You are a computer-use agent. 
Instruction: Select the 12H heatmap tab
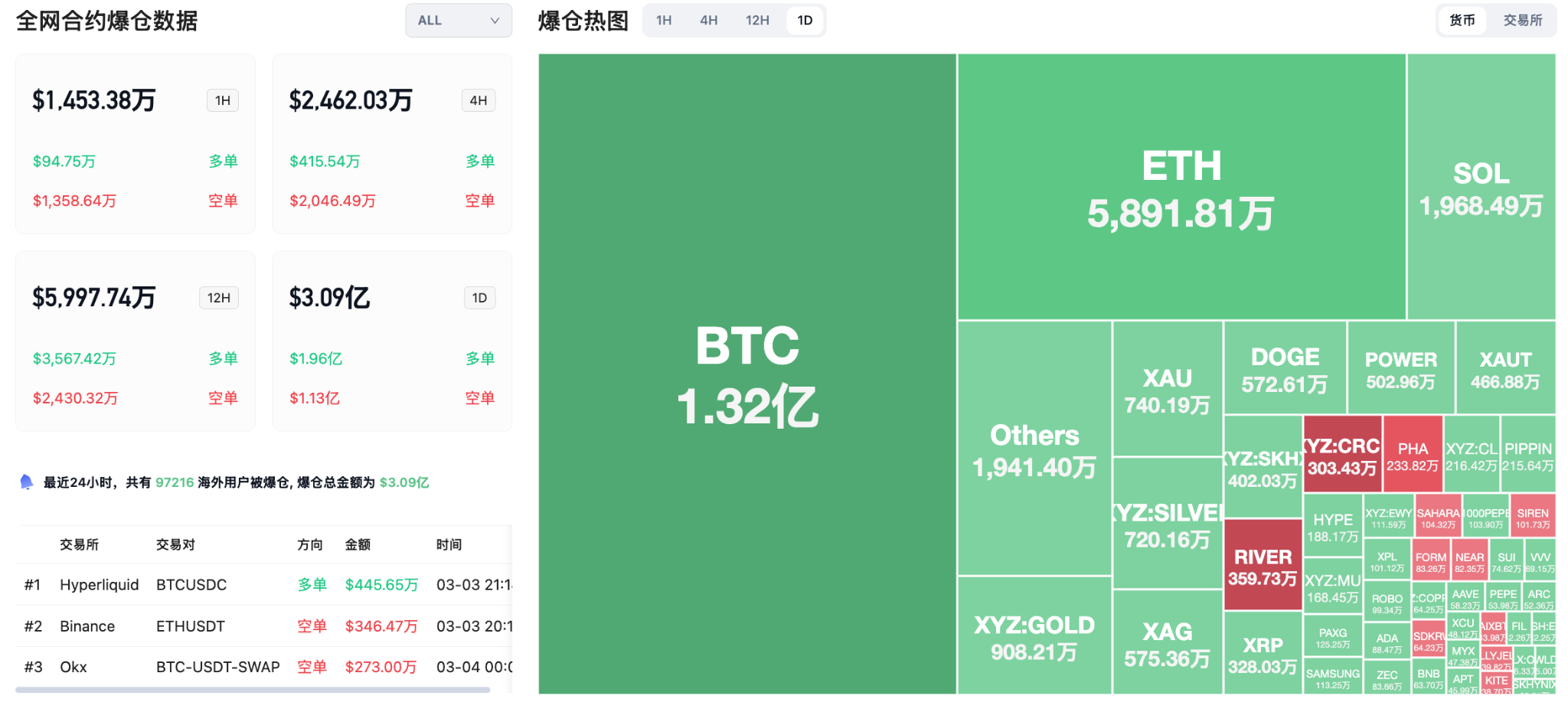[757, 21]
